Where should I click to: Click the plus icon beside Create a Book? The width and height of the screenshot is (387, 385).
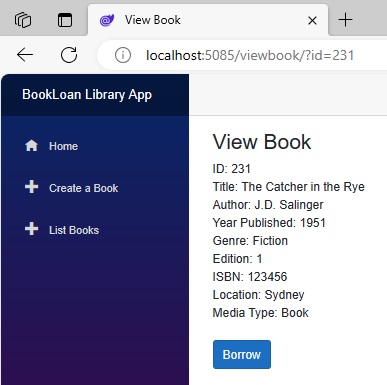(x=32, y=187)
